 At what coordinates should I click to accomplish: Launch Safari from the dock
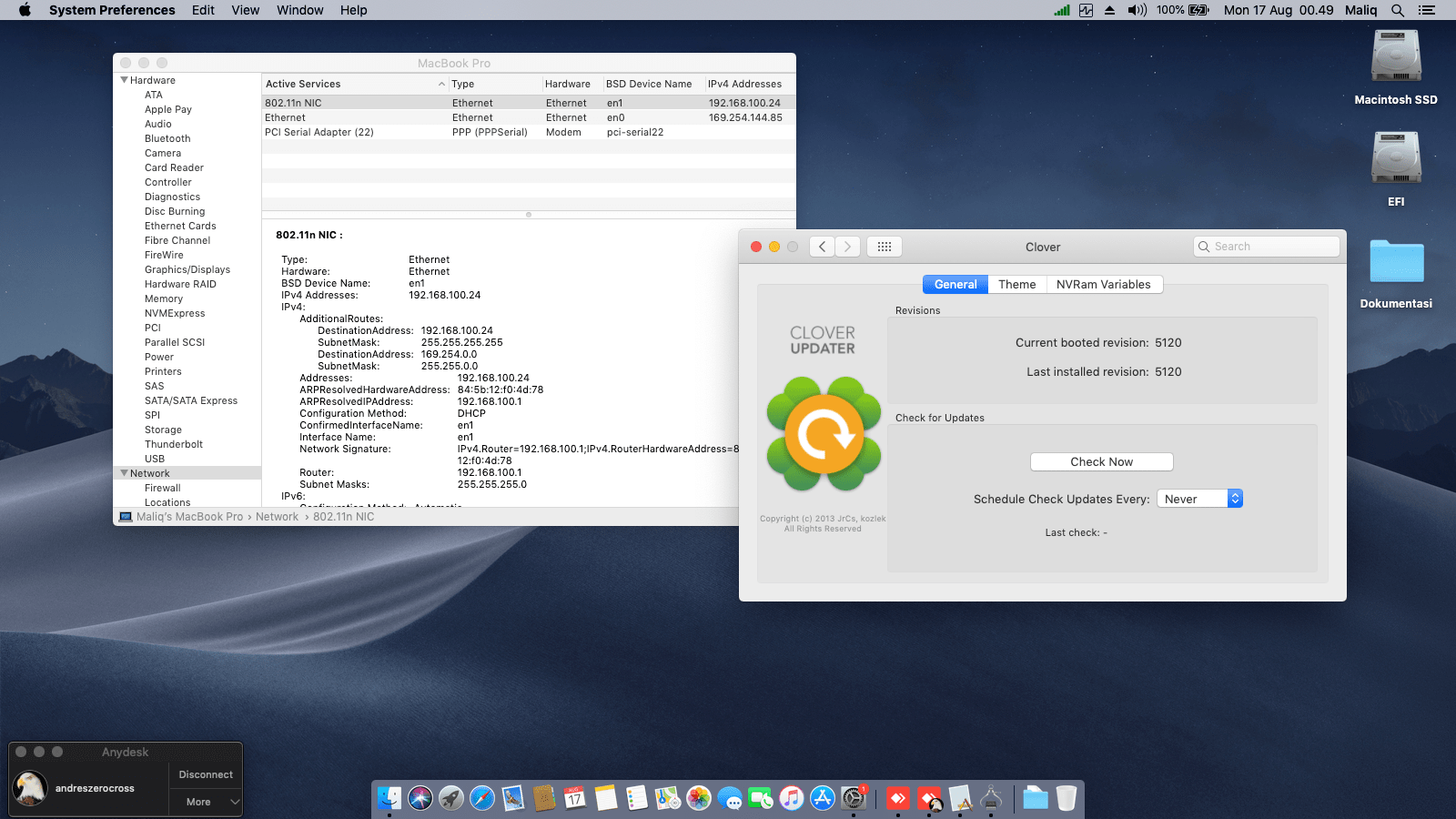(482, 799)
